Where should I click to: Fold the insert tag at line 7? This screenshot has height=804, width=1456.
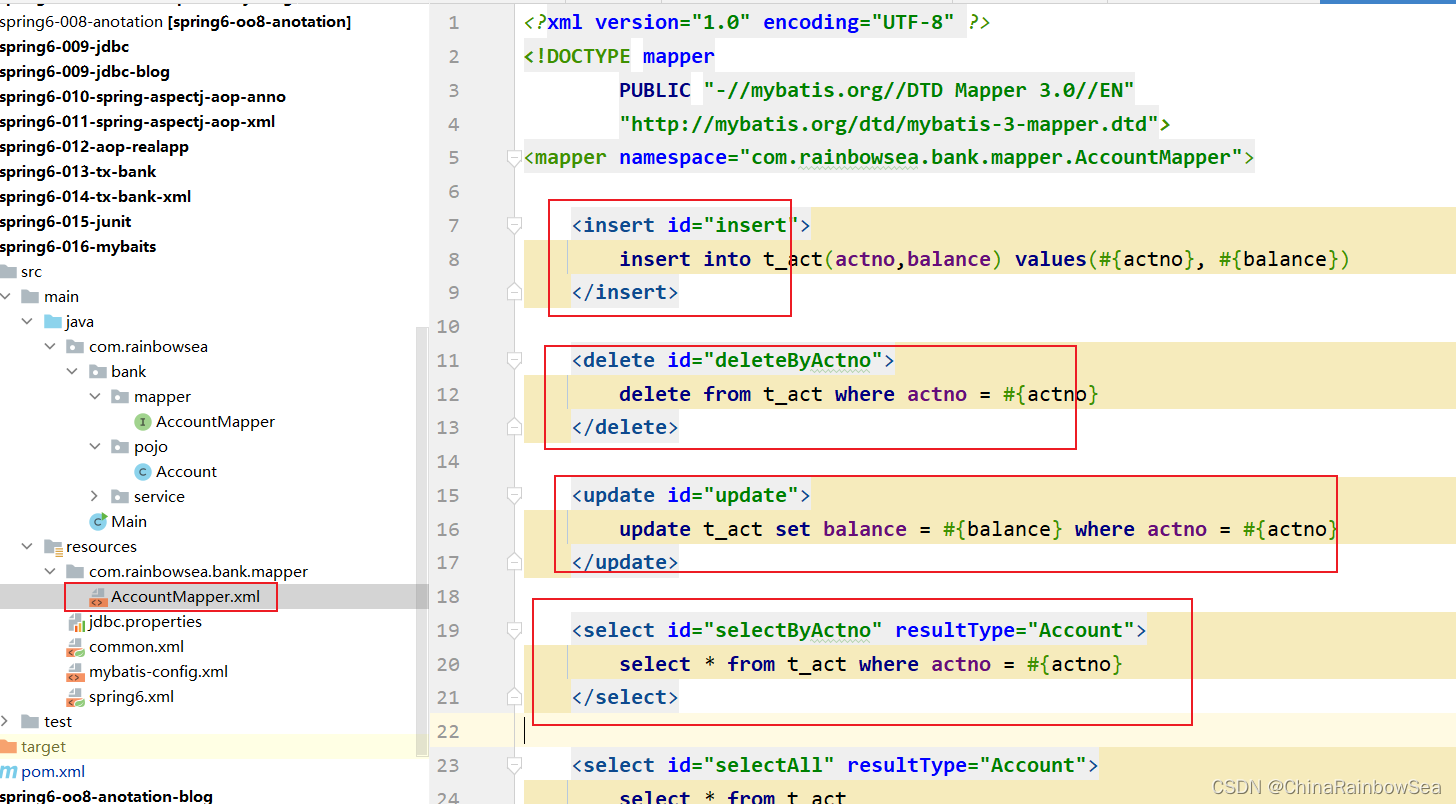click(514, 225)
